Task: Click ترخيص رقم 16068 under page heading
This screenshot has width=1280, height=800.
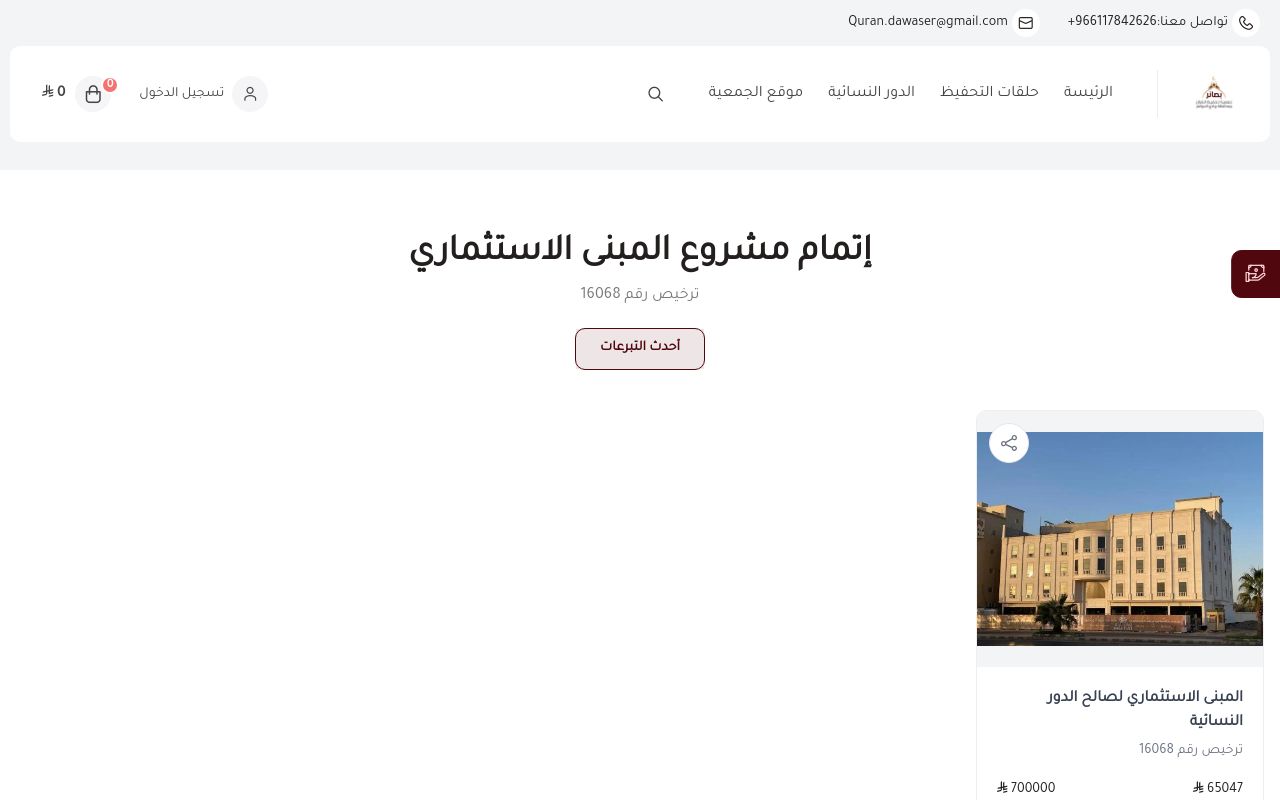Action: point(640,295)
